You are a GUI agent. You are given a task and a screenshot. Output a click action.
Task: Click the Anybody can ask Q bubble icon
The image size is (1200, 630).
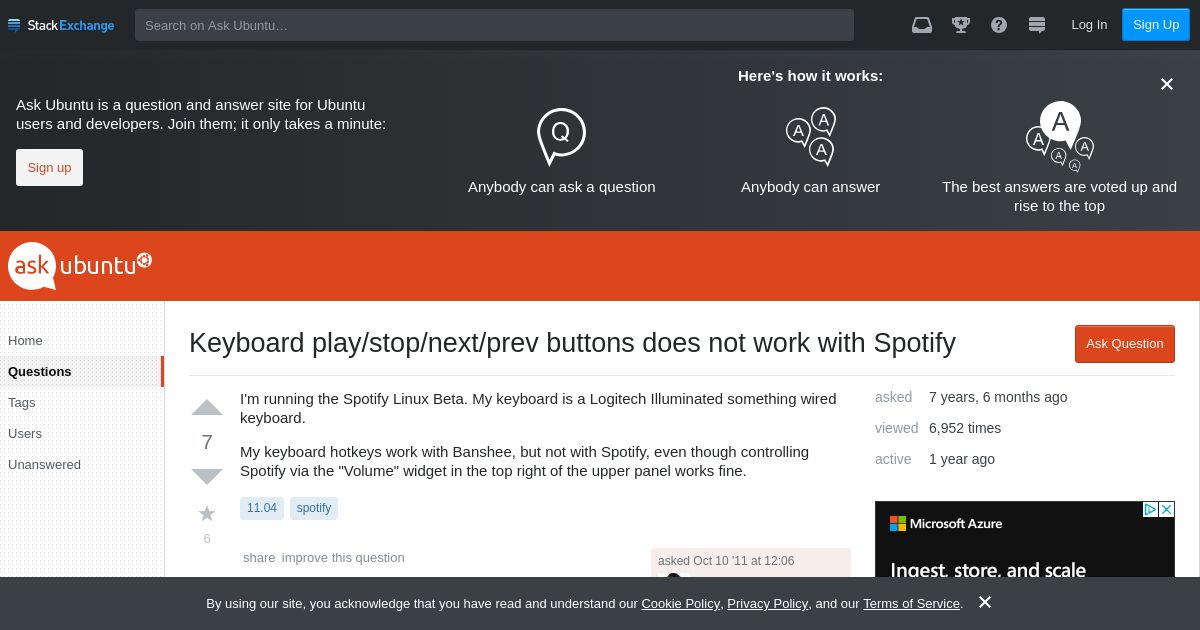click(561, 136)
